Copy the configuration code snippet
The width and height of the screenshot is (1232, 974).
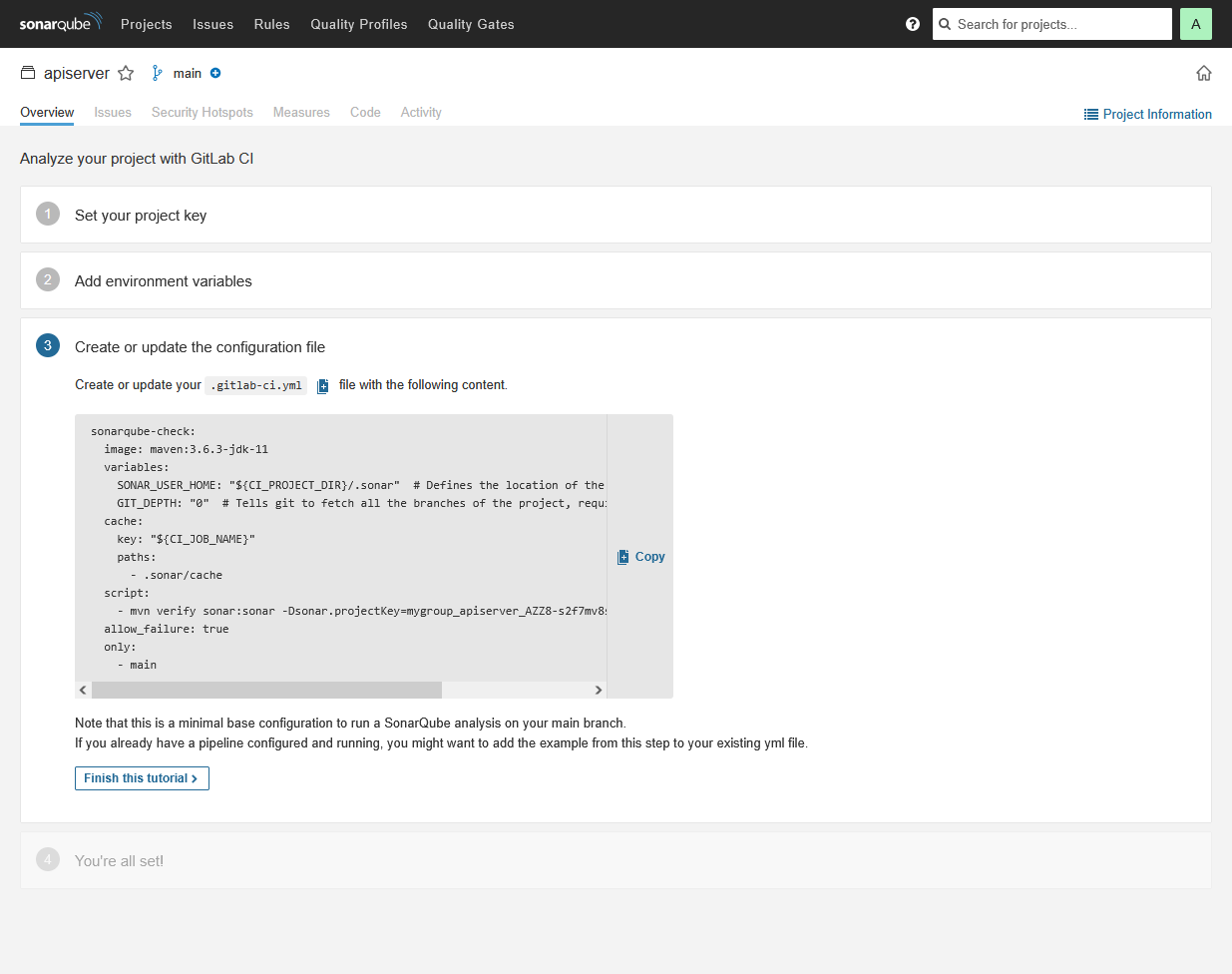tap(640, 557)
